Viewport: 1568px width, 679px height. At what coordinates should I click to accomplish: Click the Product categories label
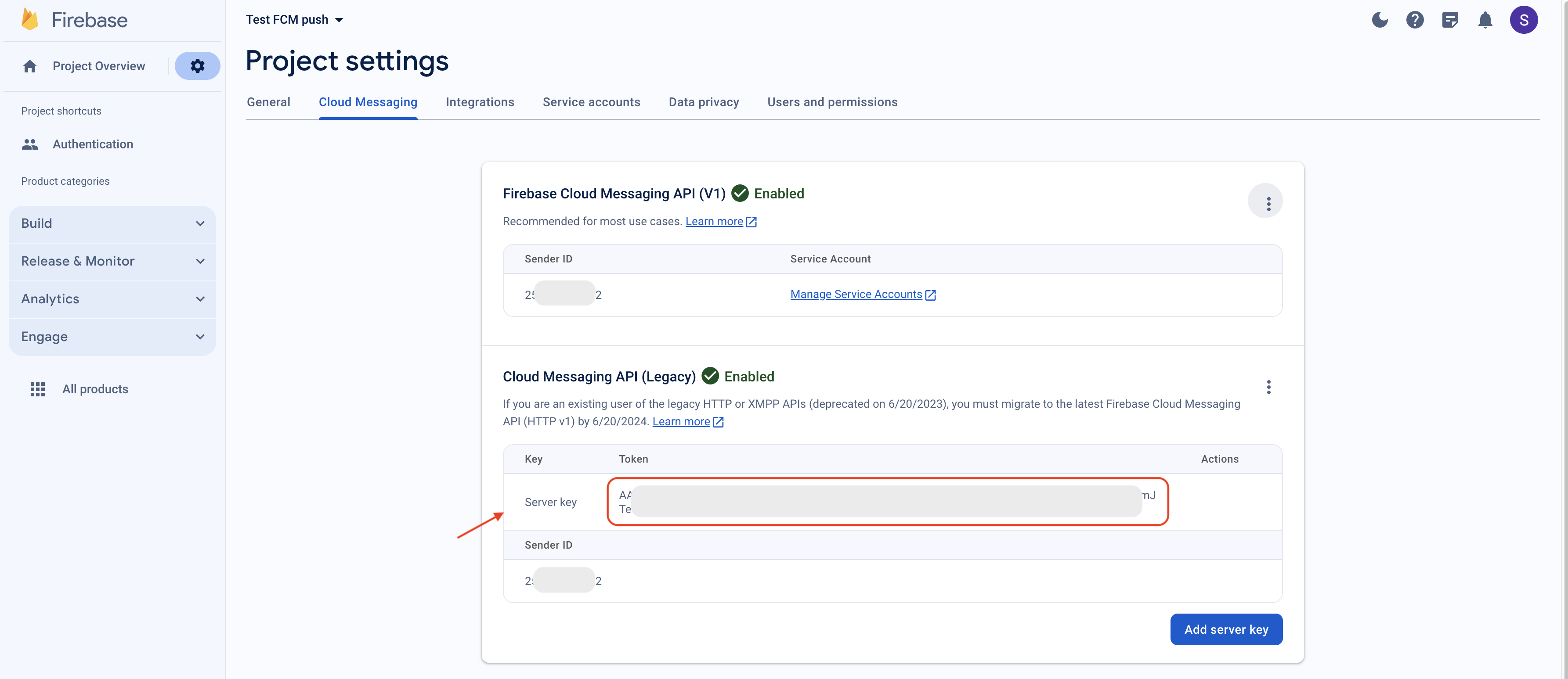pos(65,181)
